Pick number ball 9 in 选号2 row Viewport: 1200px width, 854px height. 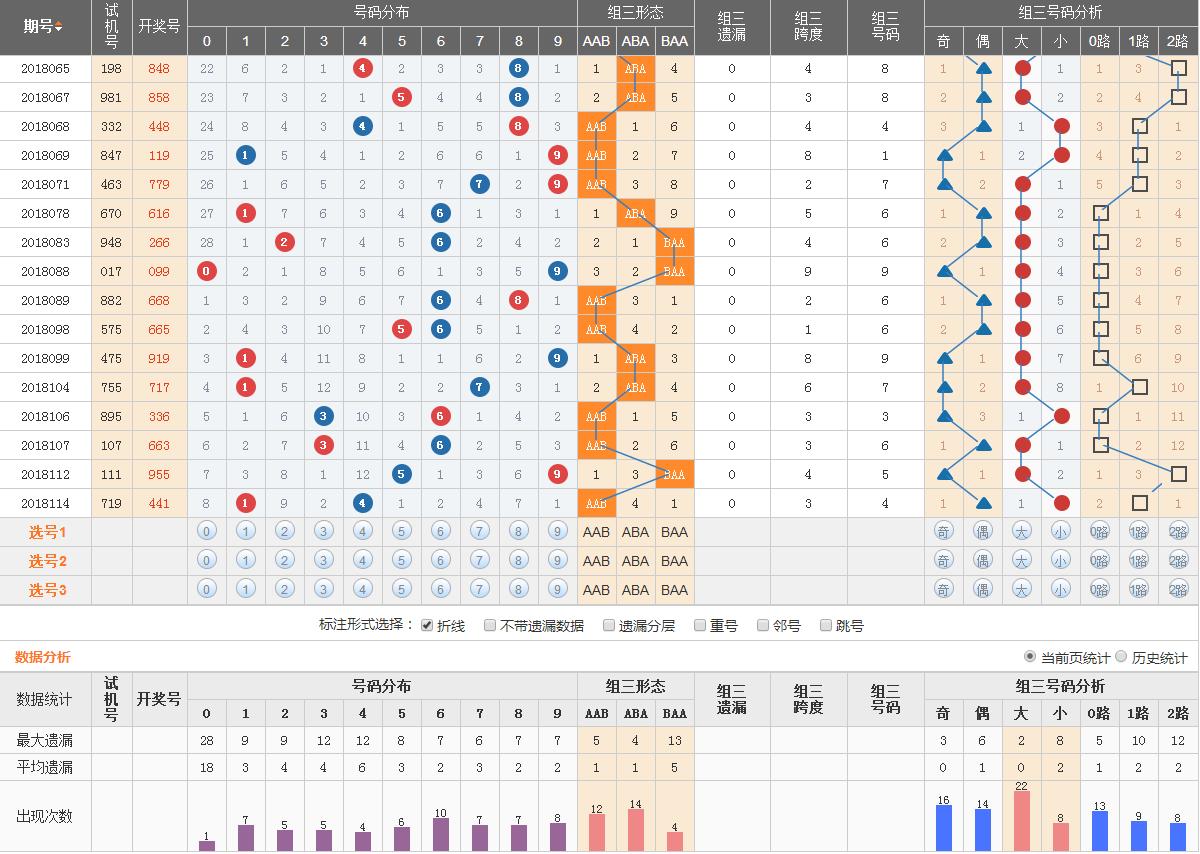557,561
